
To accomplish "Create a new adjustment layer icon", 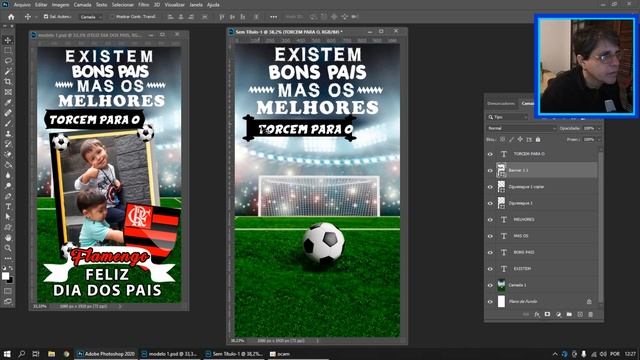I will 558,314.
